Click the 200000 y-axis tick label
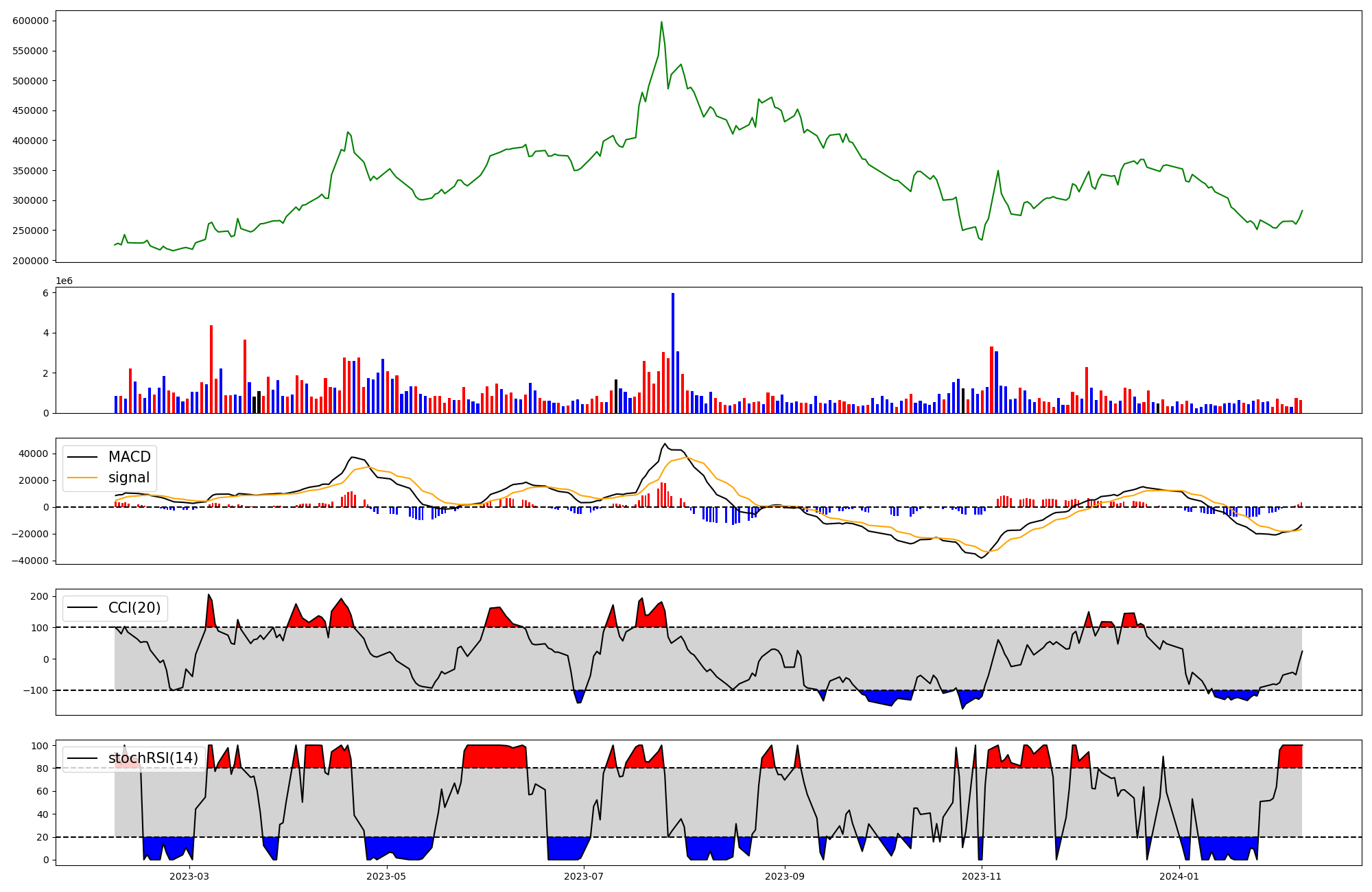 point(30,261)
